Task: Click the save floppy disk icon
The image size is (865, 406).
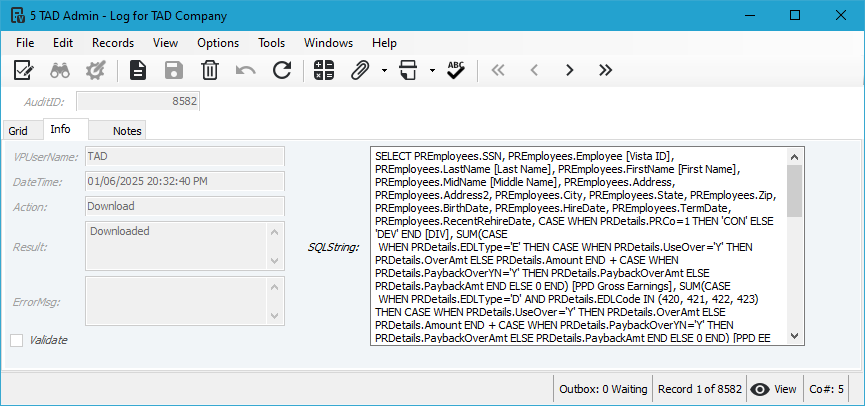Action: click(x=174, y=70)
